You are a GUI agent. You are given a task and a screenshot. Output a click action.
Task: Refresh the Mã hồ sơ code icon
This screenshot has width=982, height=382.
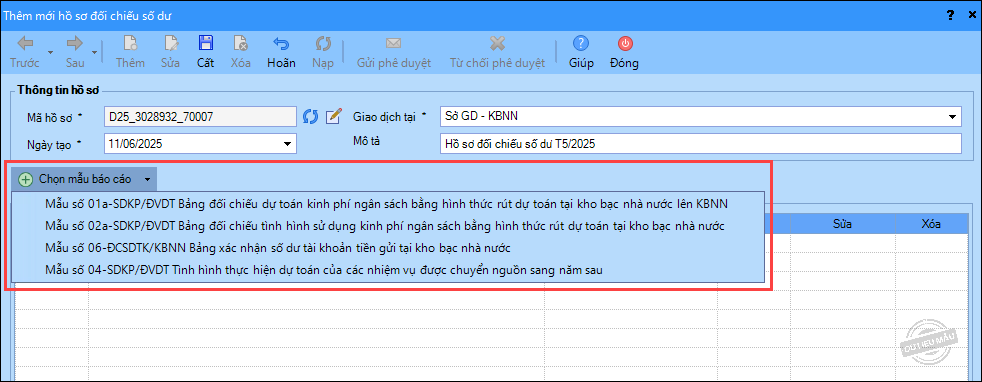click(311, 116)
